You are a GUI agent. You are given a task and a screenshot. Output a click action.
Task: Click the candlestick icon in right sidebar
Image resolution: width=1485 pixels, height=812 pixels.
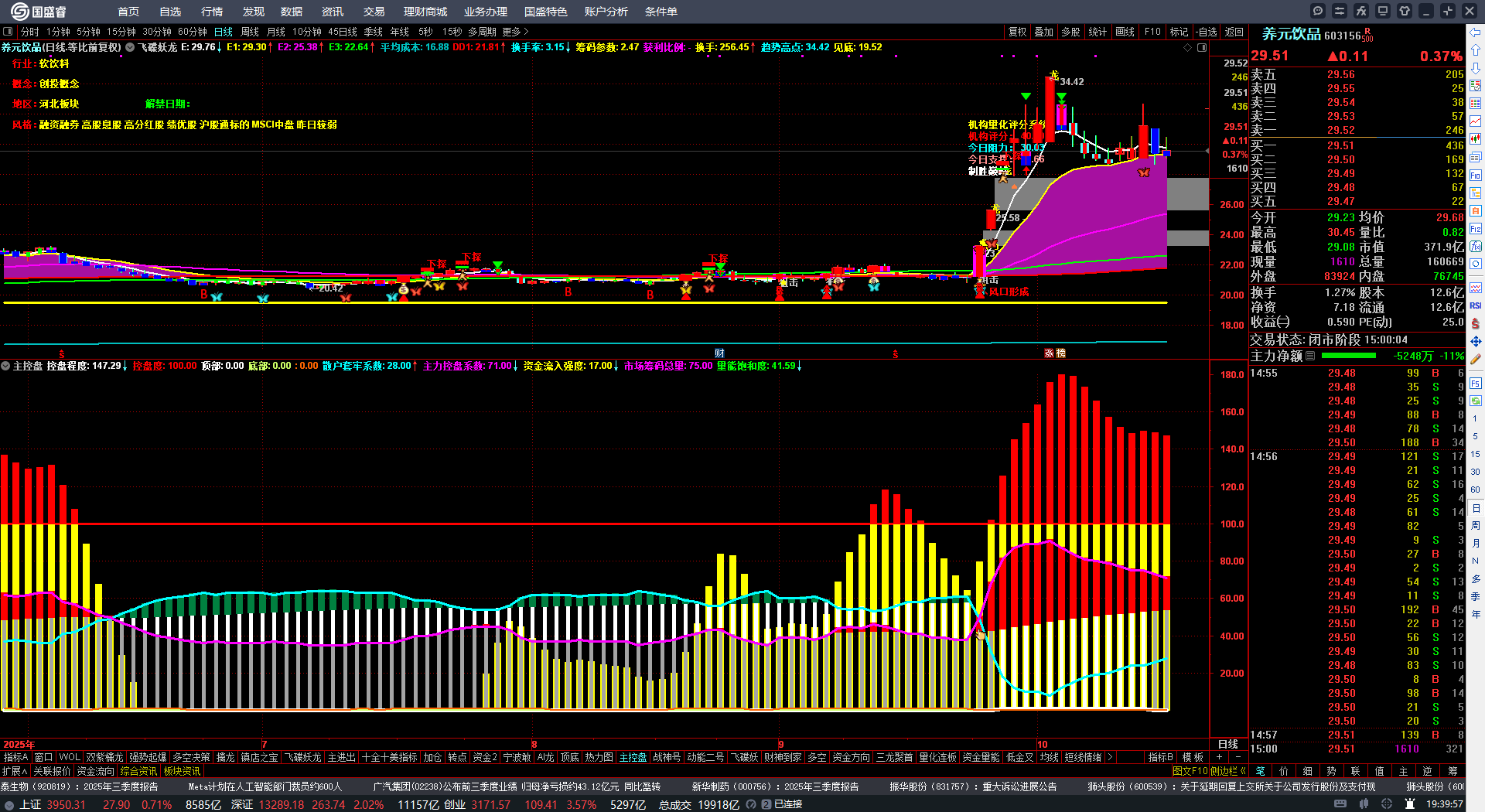(1476, 139)
